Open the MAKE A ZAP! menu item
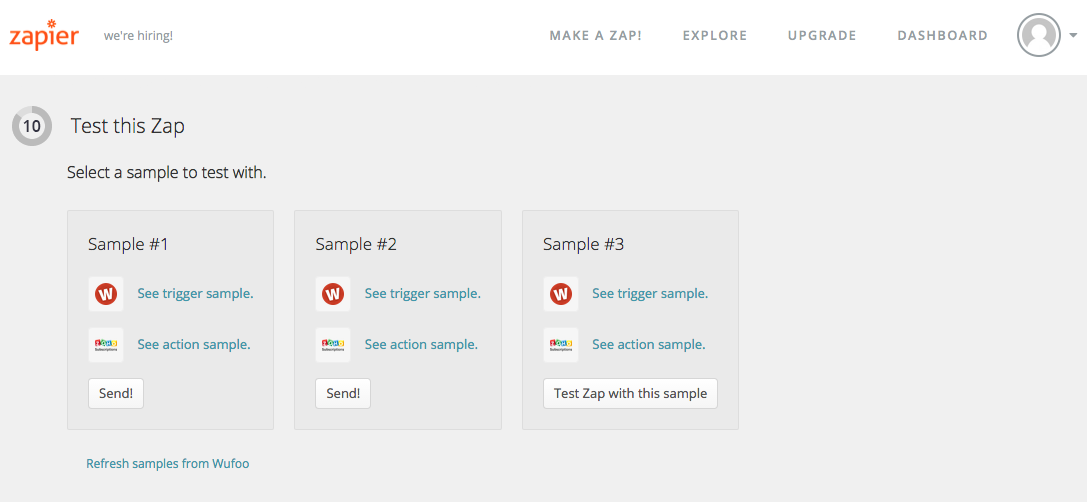This screenshot has height=502, width=1087. tap(595, 36)
